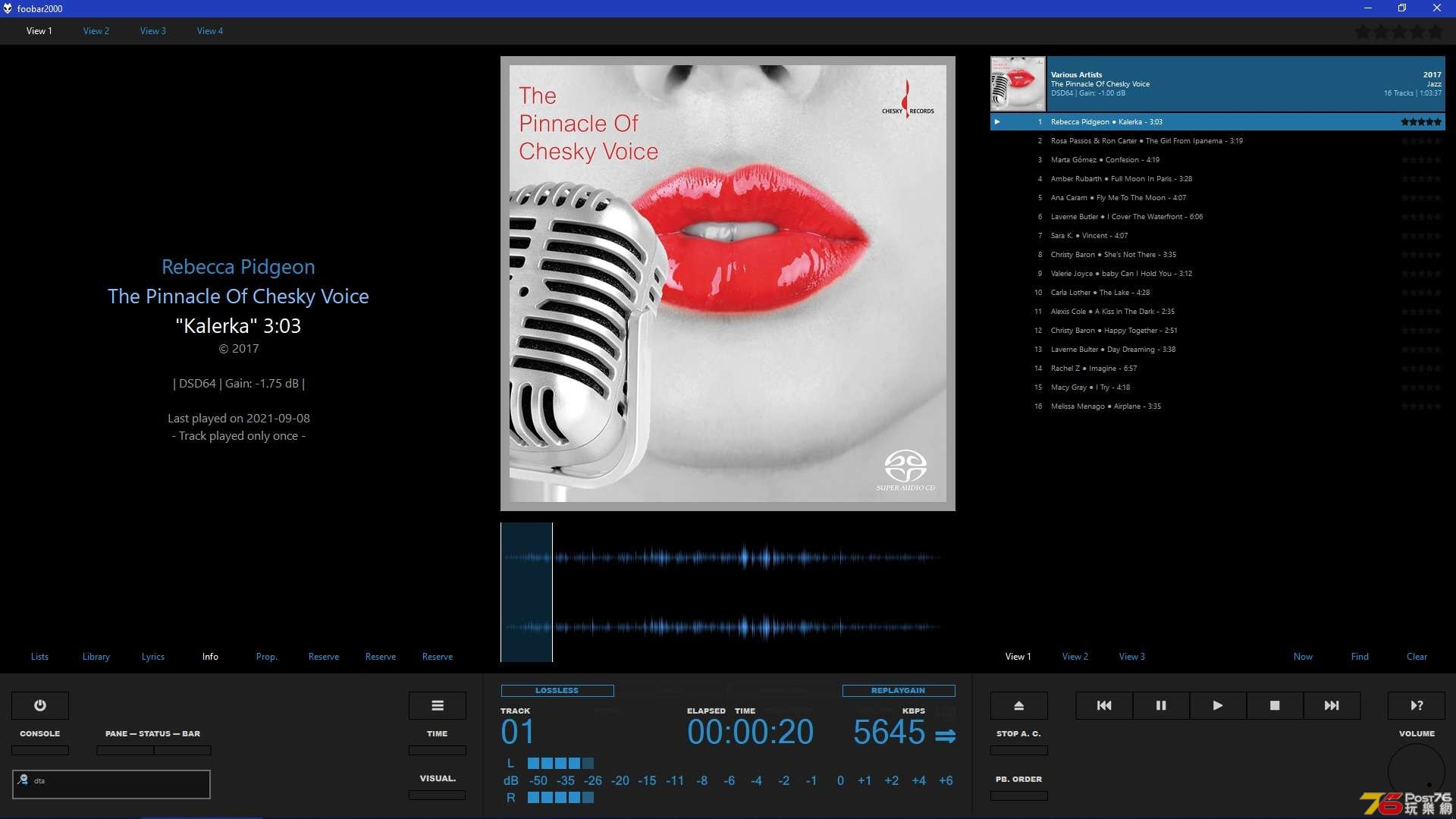Click the LOSSLESS indicator box
The width and height of the screenshot is (1456, 819).
click(x=557, y=691)
